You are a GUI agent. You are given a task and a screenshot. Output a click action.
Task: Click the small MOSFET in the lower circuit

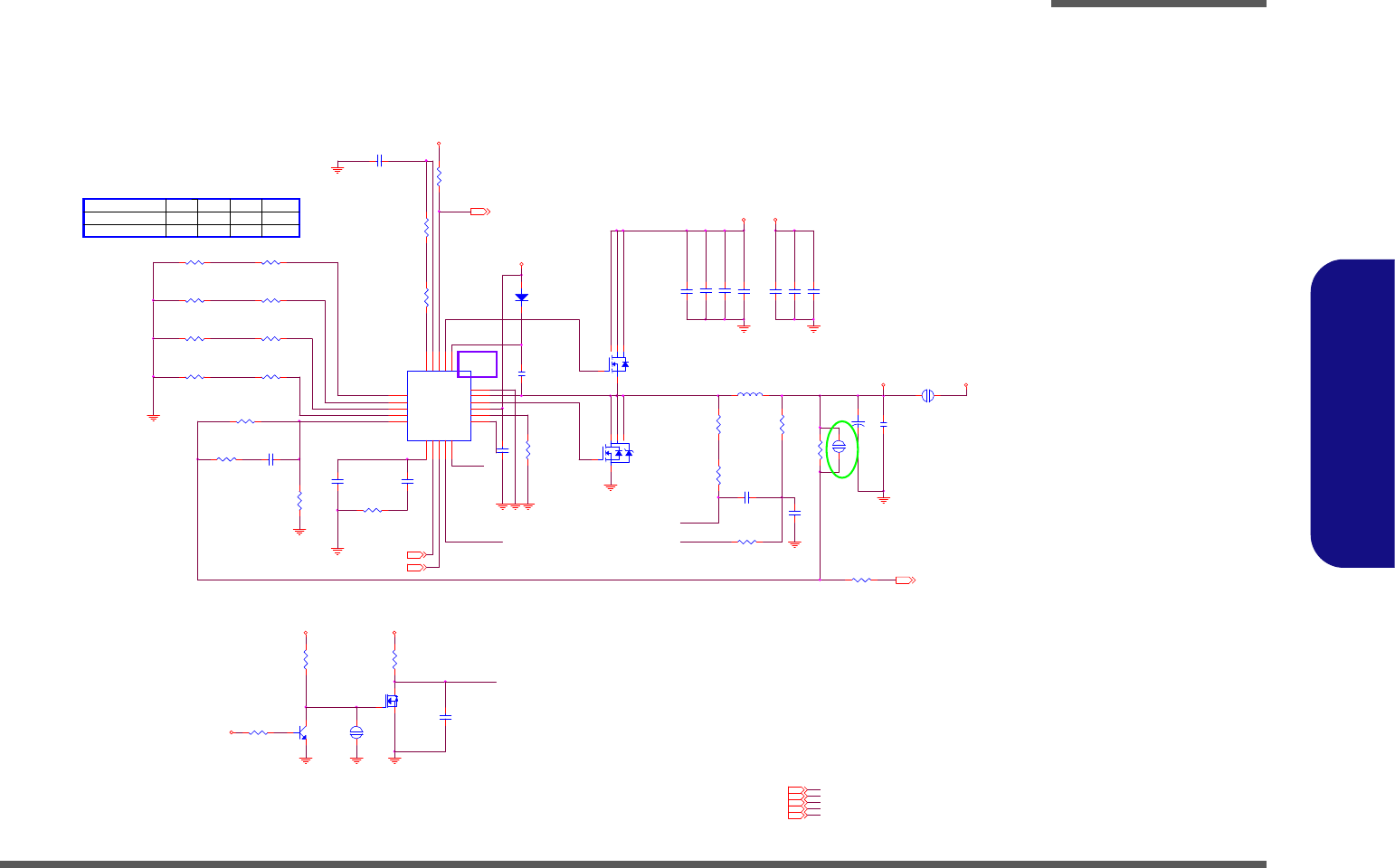pos(392,701)
